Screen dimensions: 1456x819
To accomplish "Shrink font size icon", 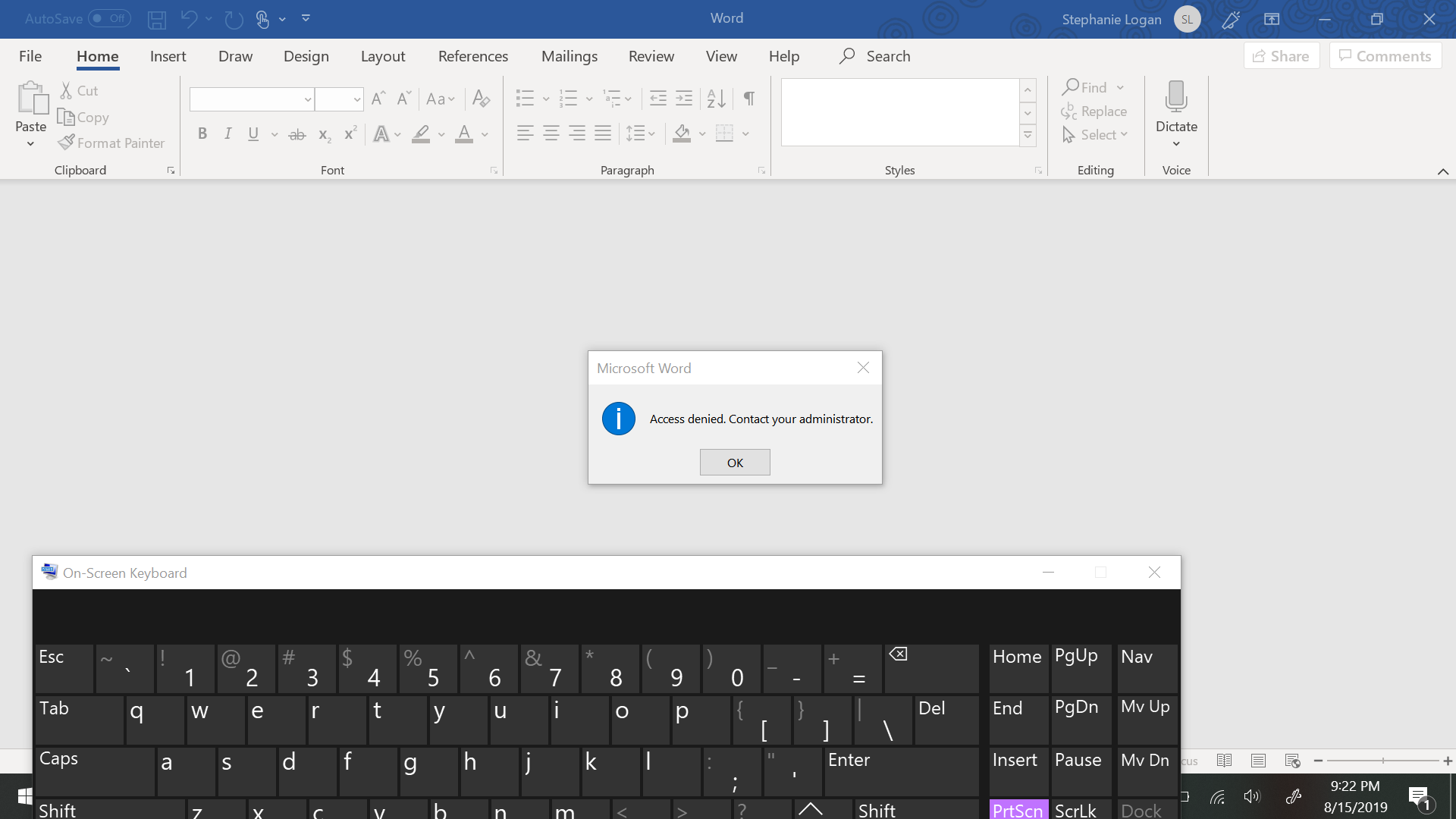I will (404, 98).
